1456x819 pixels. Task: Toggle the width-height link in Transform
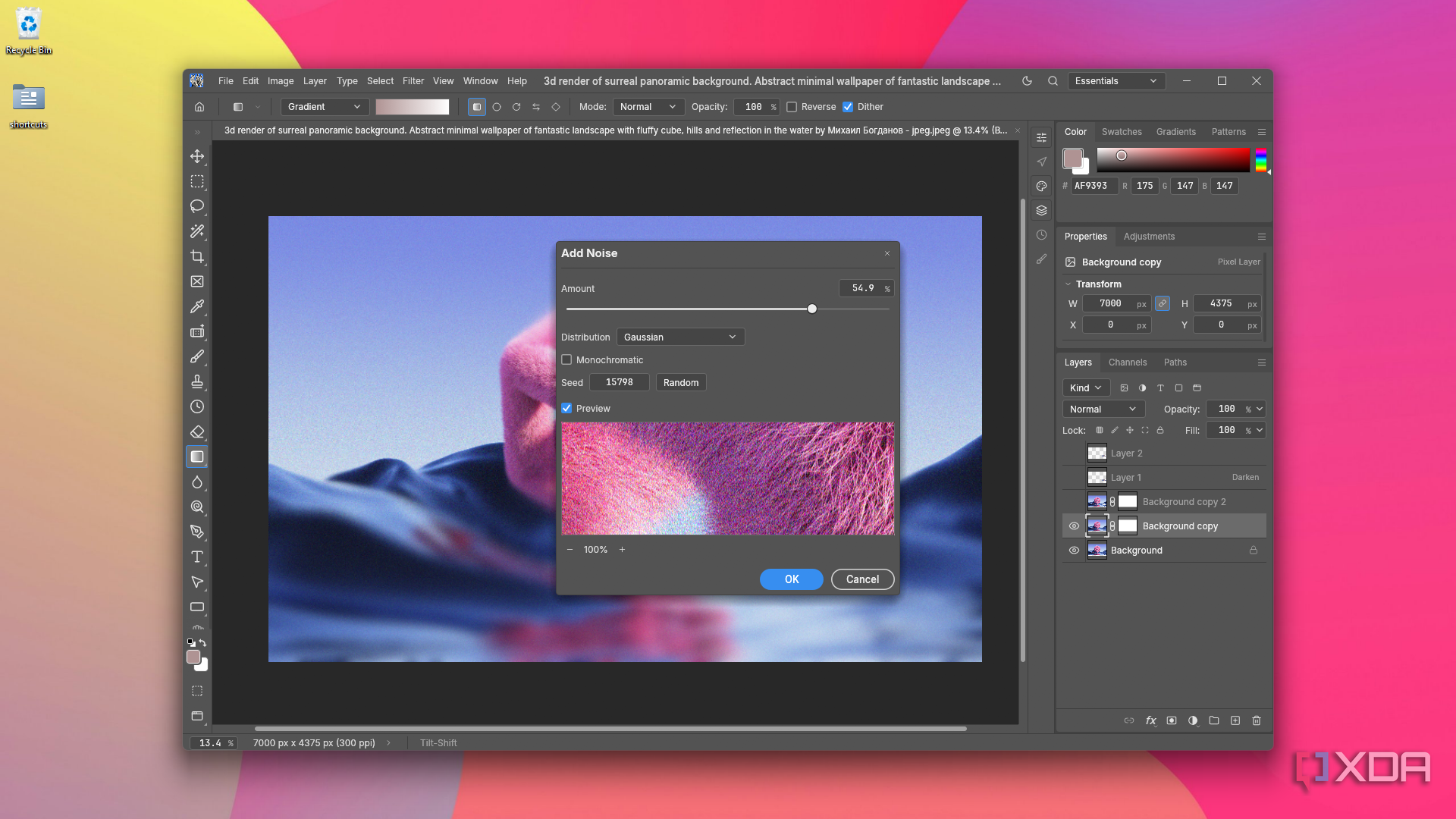click(x=1163, y=303)
